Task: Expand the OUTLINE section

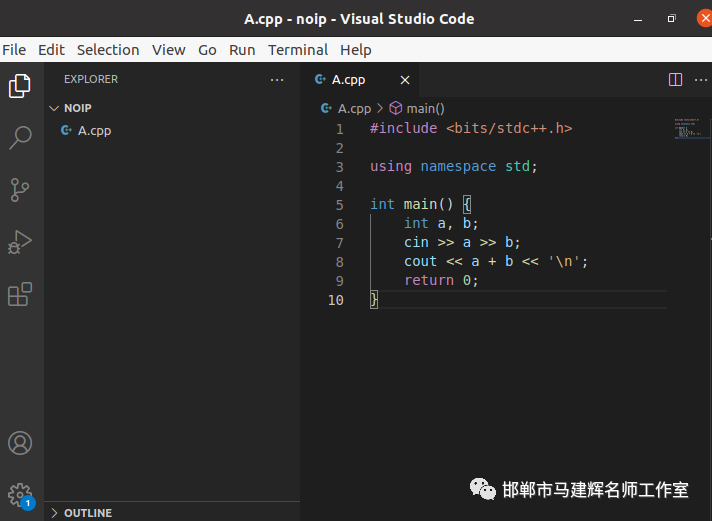Action: pos(54,513)
